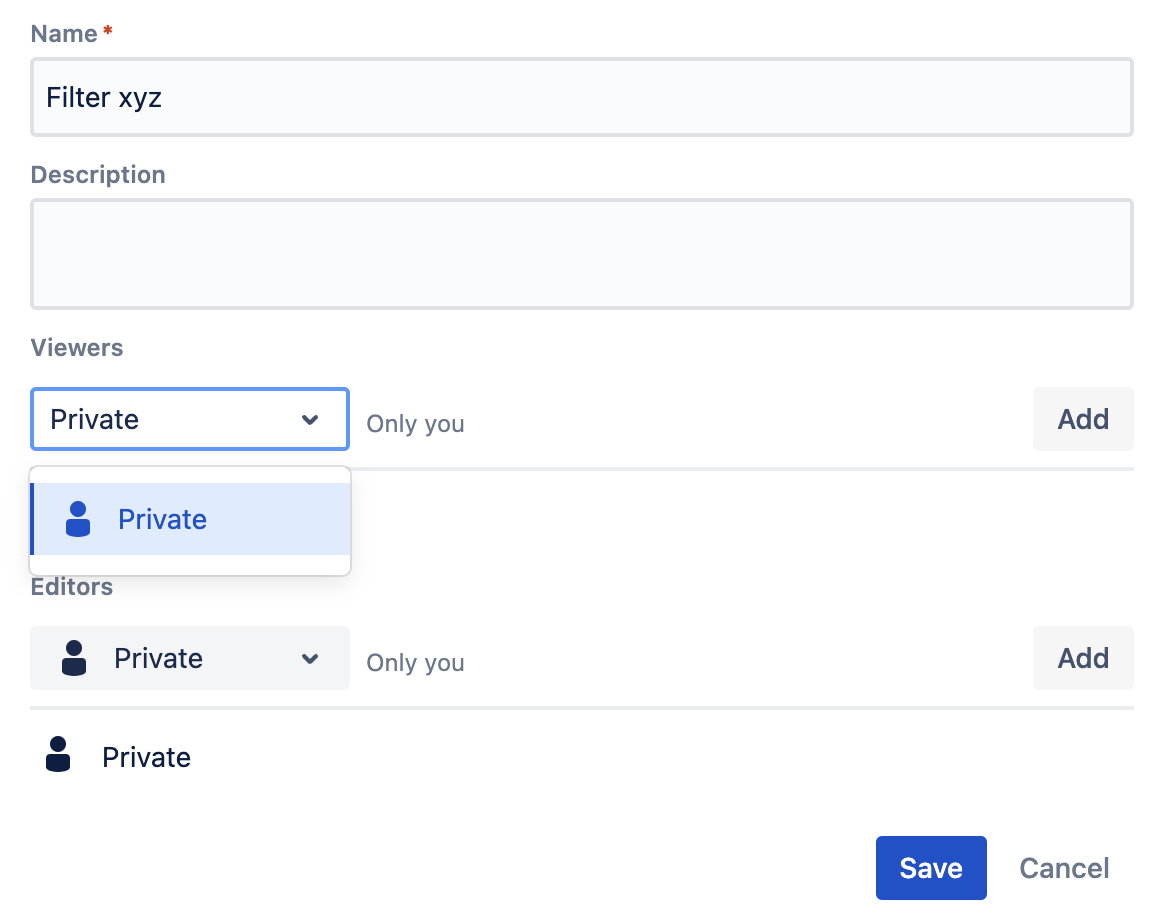Click the "Only you" text beside the Viewers dropdown
The image size is (1162, 920).
tap(415, 424)
